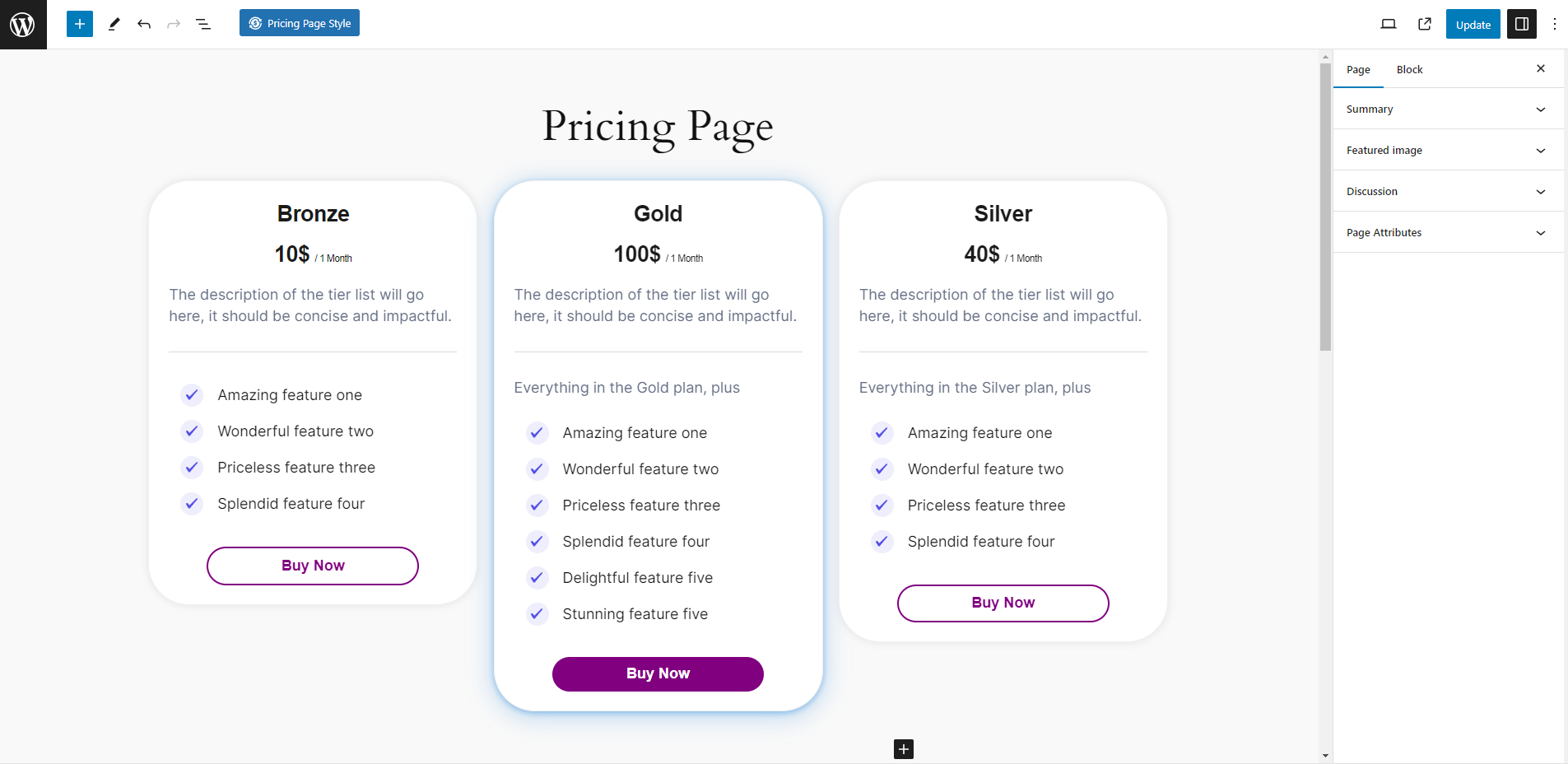Click the WordPress logo icon

click(x=23, y=24)
